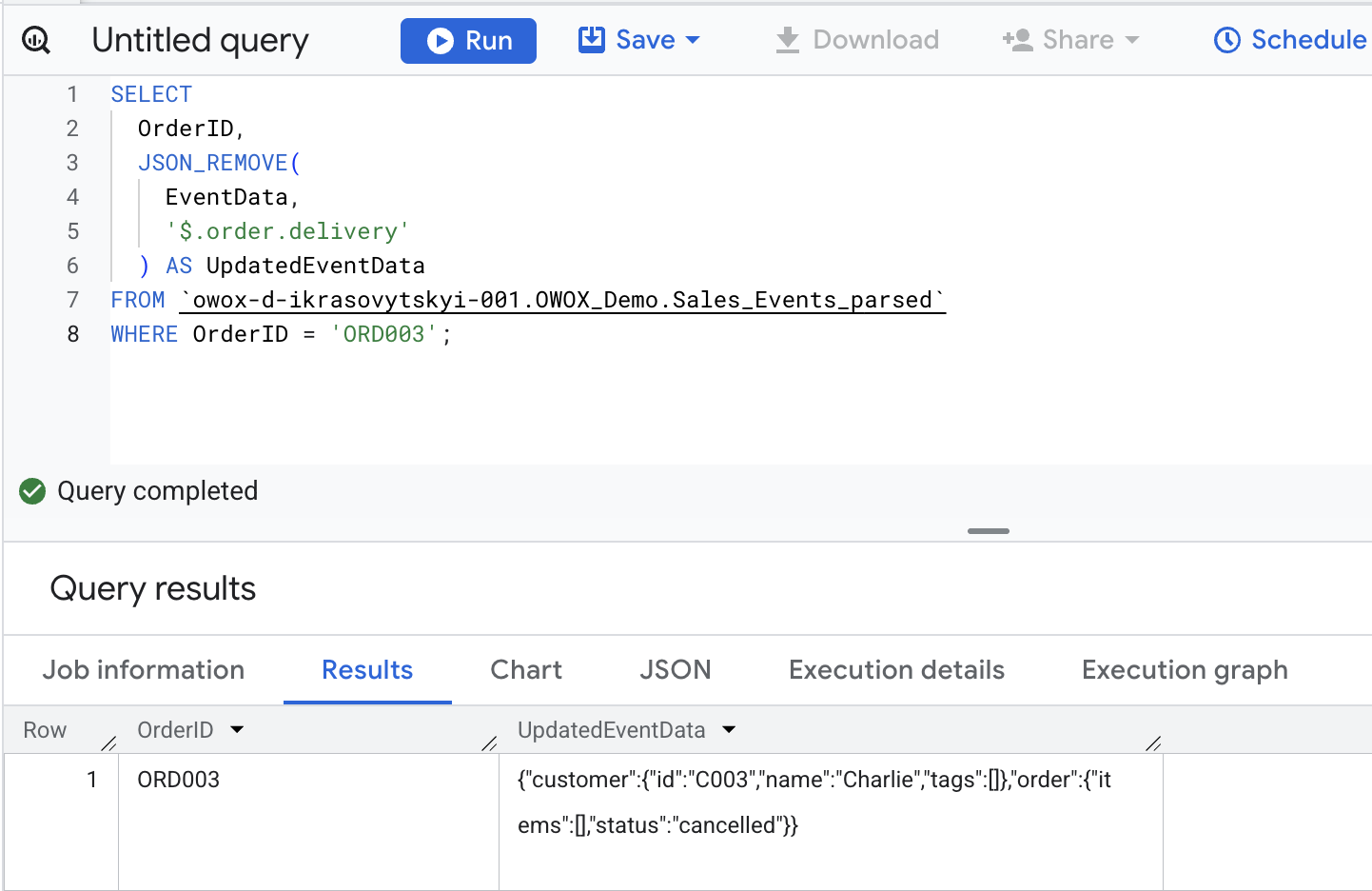The width and height of the screenshot is (1372, 891).
Task: Switch to the Job information tab
Action: pyautogui.click(x=144, y=670)
